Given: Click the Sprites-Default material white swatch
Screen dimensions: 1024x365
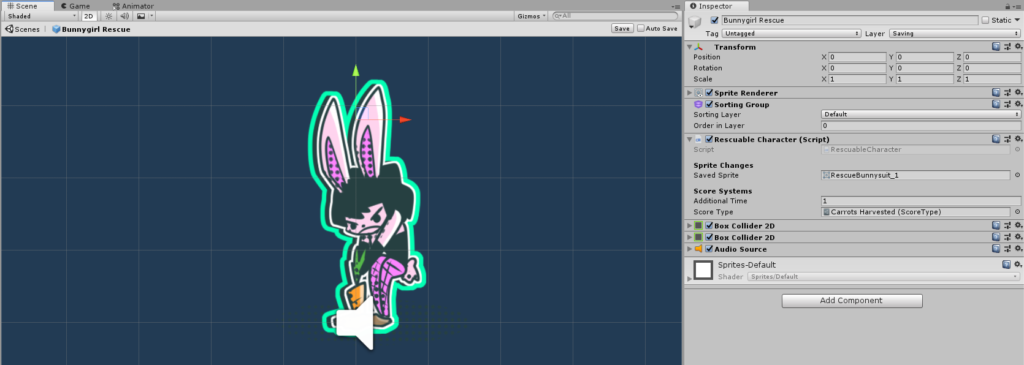Looking at the screenshot, I should pyautogui.click(x=703, y=270).
